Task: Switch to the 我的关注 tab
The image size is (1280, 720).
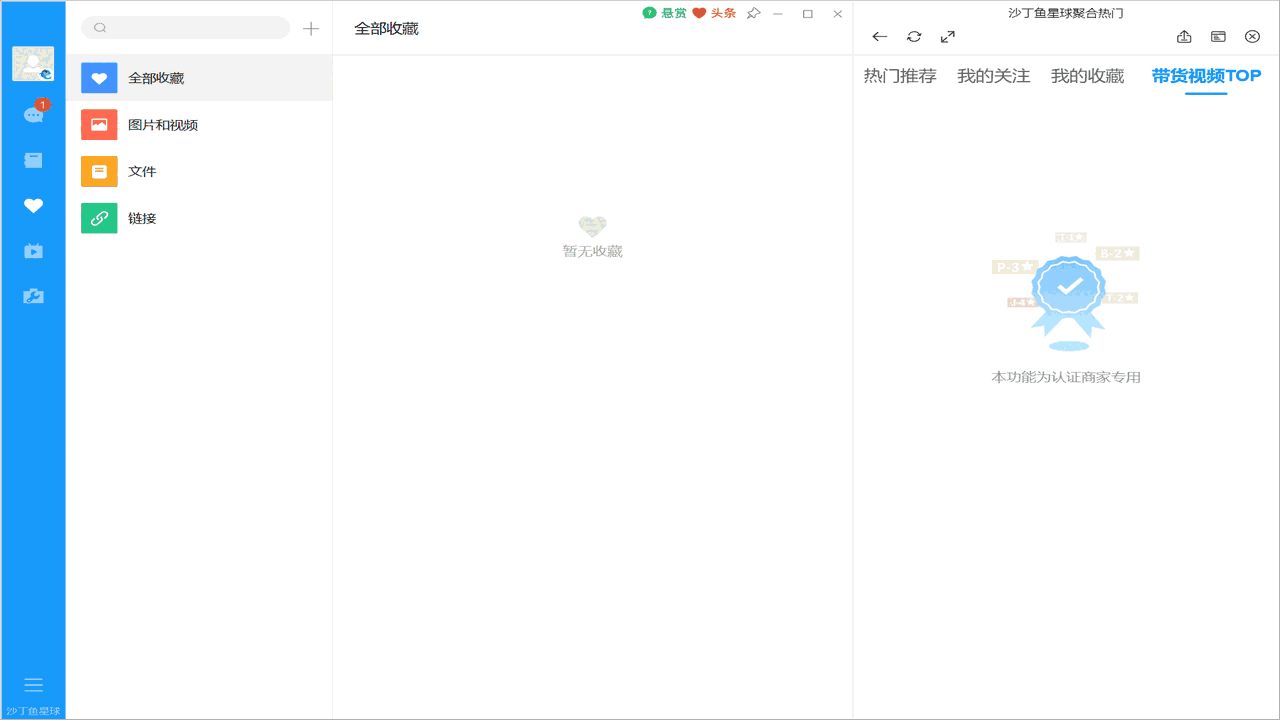Action: click(992, 76)
